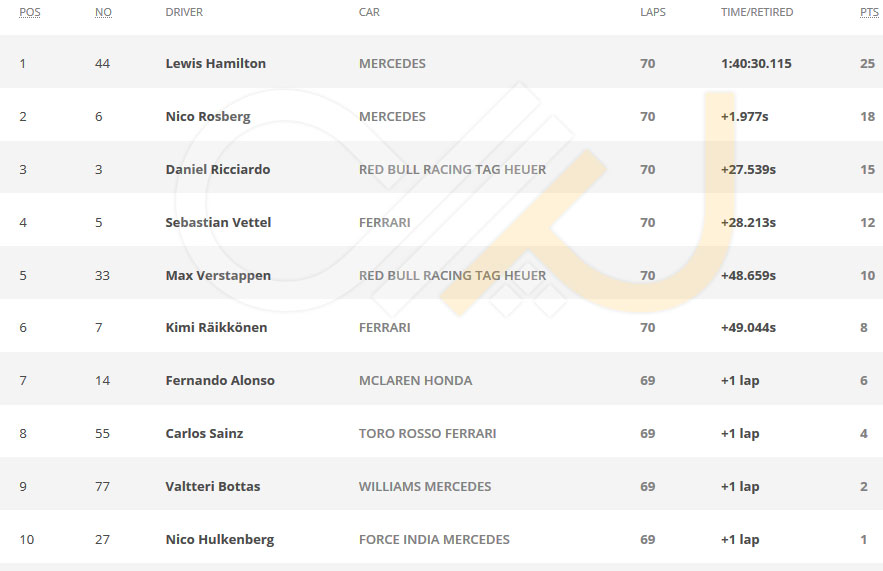Open Carlos Sainz driver entry
Image resolution: width=883 pixels, height=571 pixels.
[204, 434]
